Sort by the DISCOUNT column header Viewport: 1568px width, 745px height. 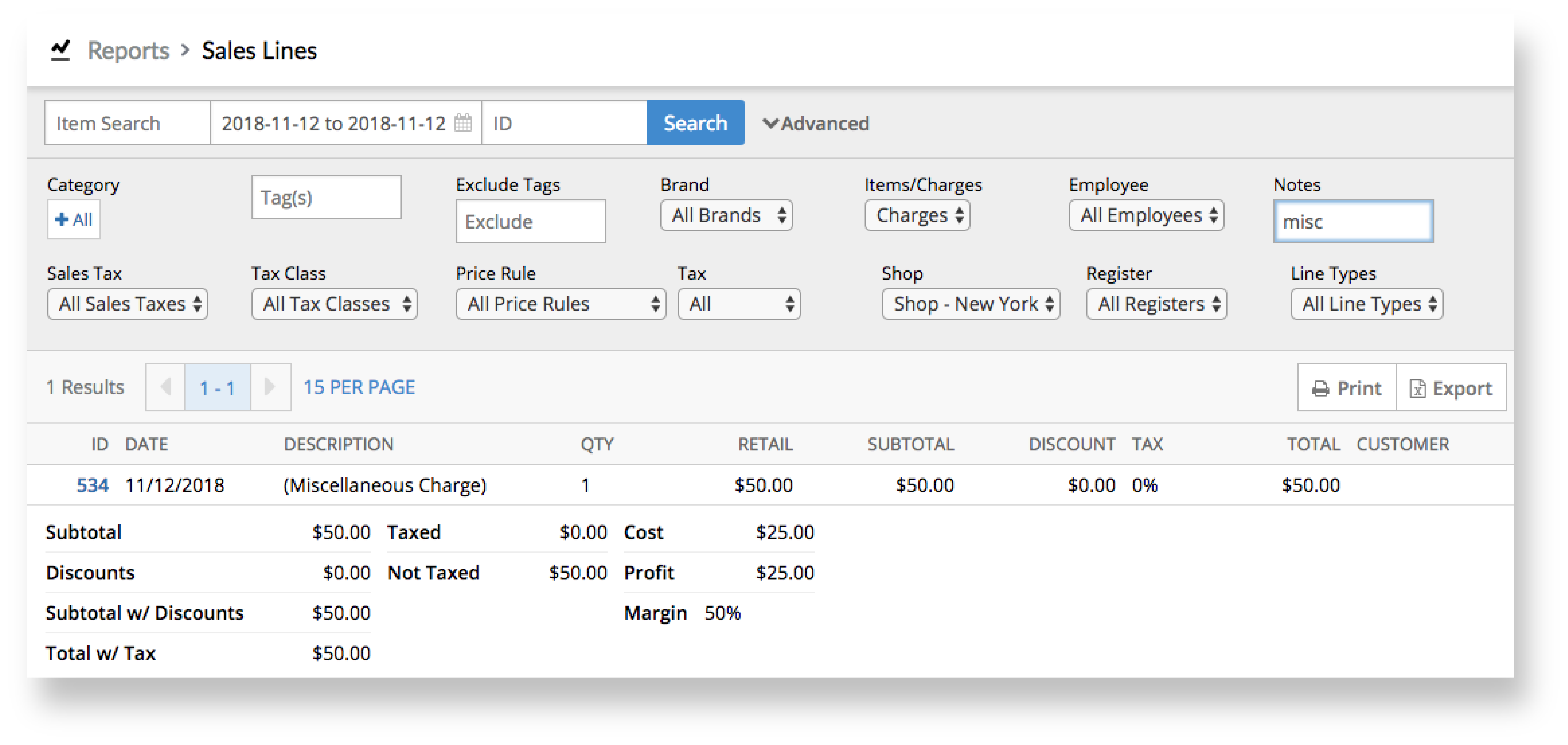[x=1072, y=444]
